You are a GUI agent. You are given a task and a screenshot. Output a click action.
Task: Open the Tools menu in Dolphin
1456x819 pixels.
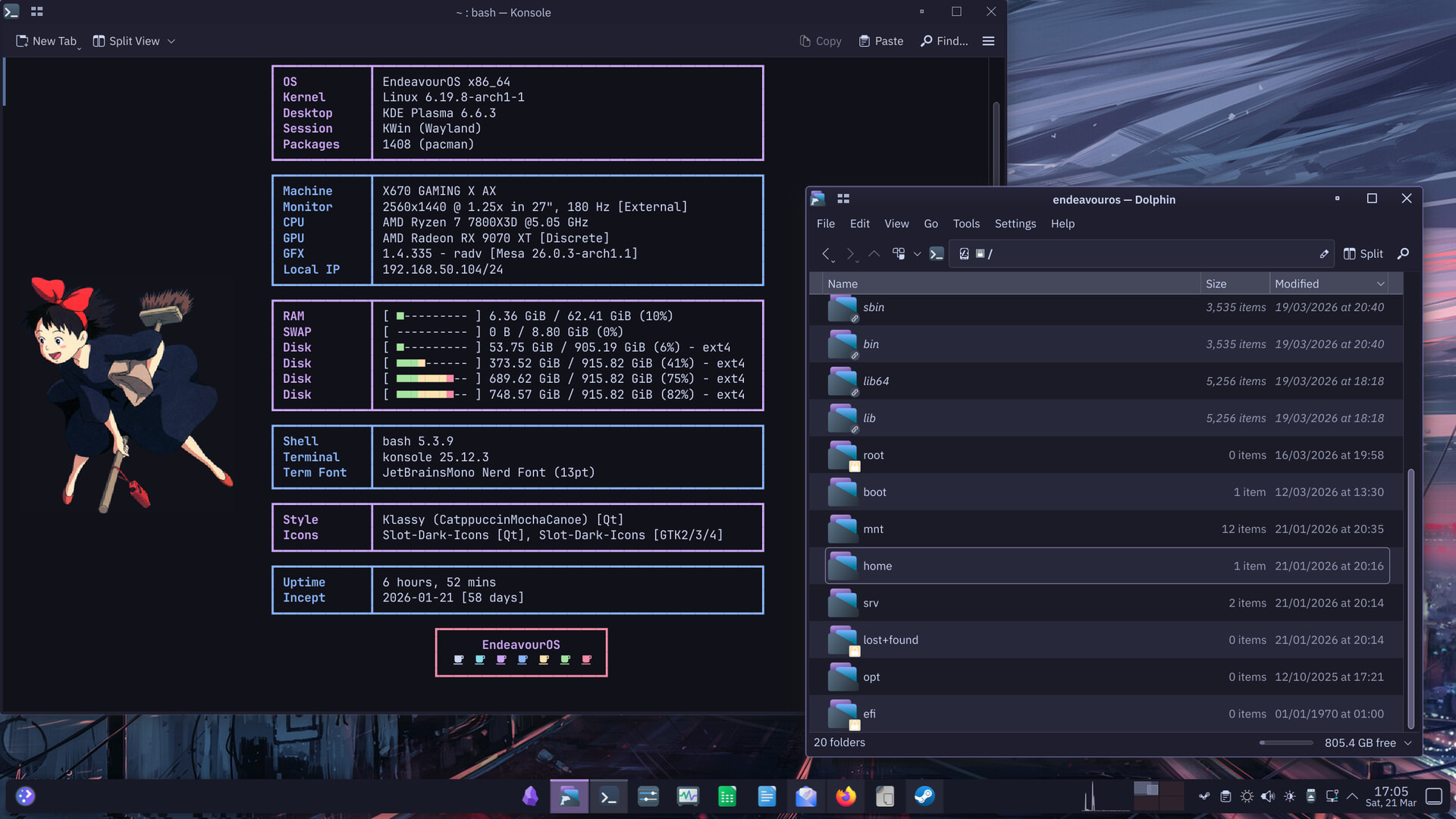pos(966,224)
